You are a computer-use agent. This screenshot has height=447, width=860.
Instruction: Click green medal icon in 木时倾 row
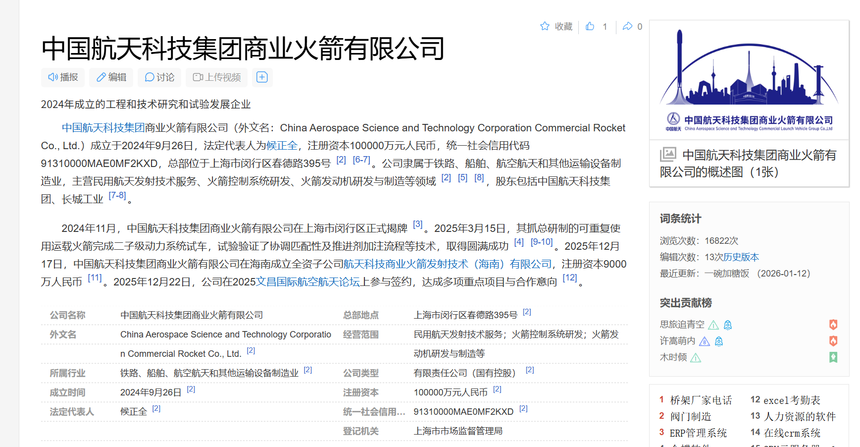click(x=833, y=358)
